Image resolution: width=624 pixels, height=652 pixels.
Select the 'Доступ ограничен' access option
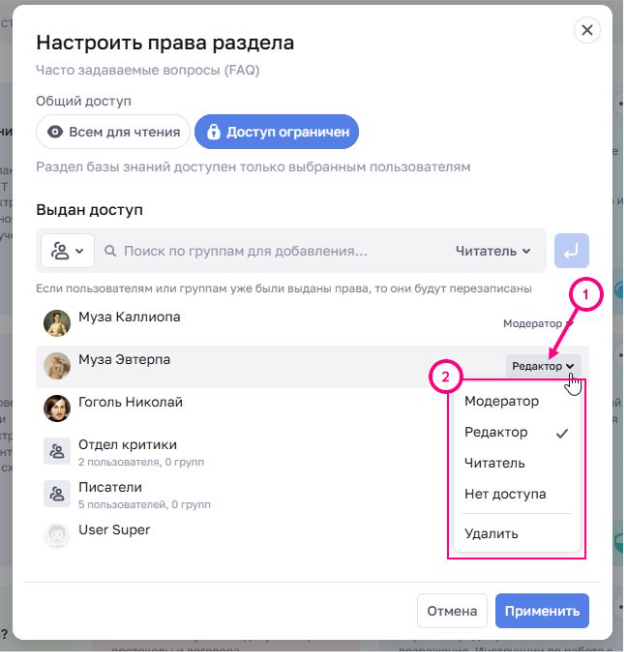click(x=276, y=132)
